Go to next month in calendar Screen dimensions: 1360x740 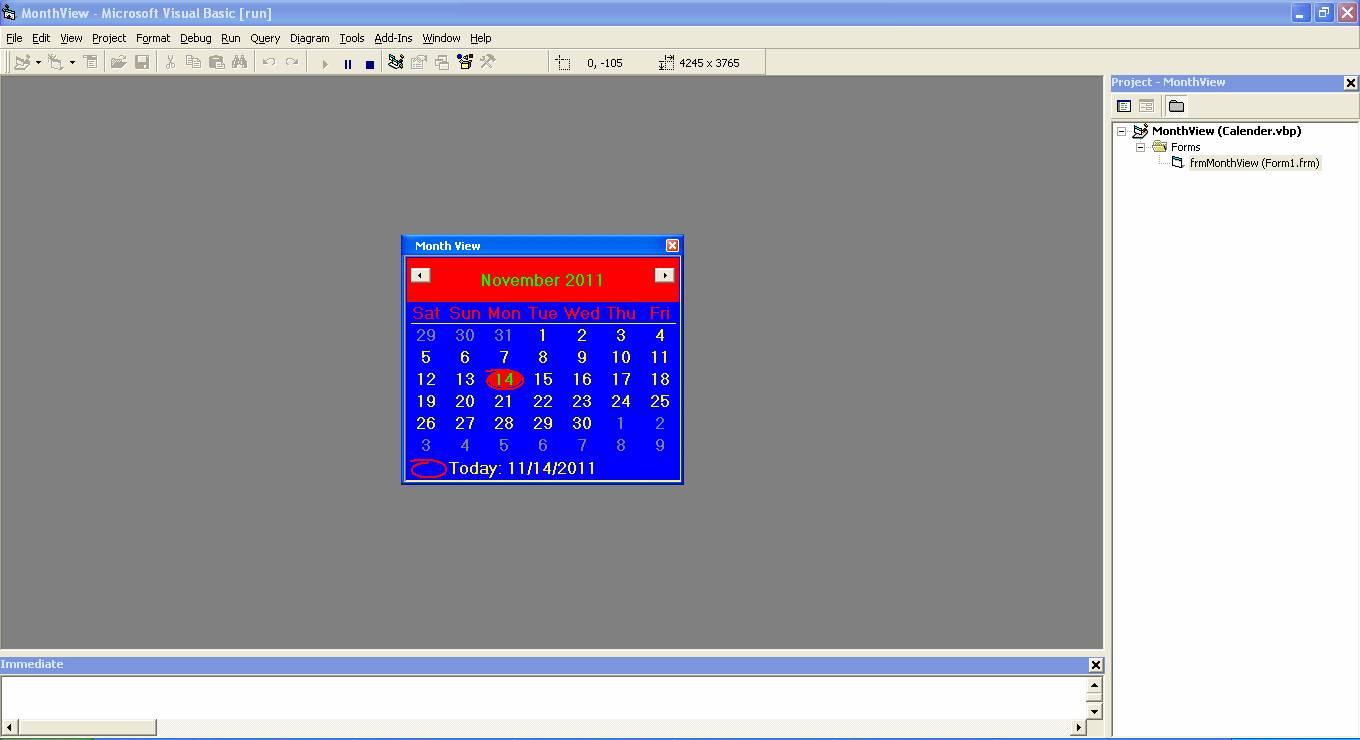click(664, 275)
